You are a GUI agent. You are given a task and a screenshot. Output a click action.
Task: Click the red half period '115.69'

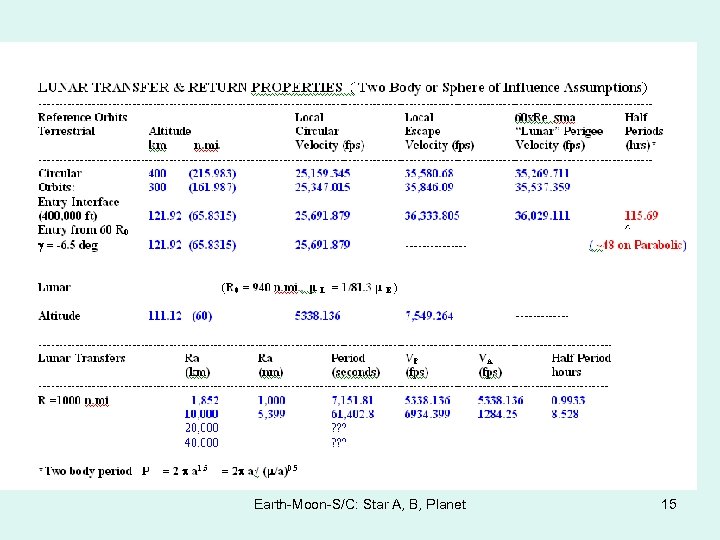coord(641,215)
